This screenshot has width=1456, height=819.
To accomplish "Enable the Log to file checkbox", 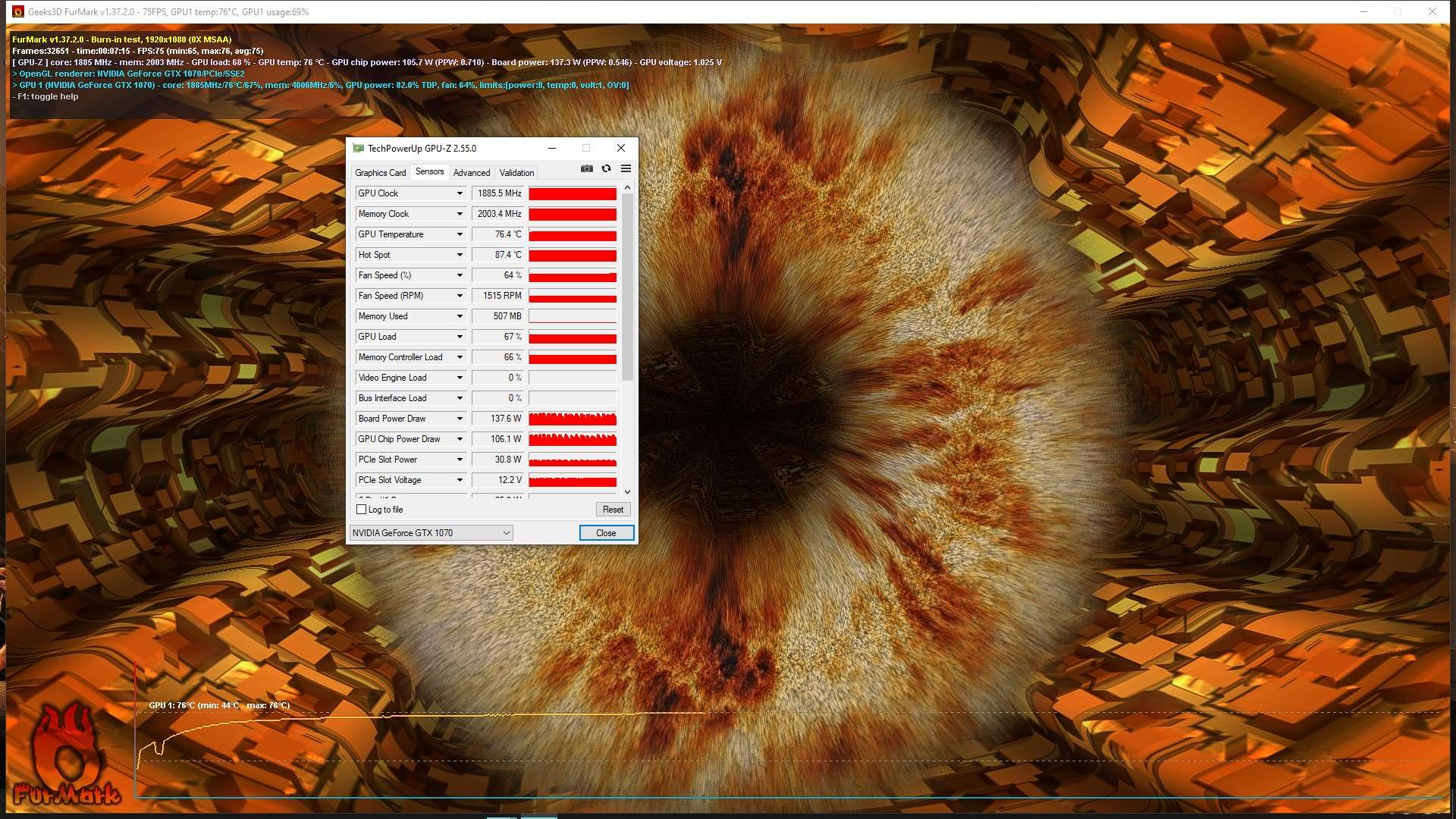I will [x=362, y=510].
